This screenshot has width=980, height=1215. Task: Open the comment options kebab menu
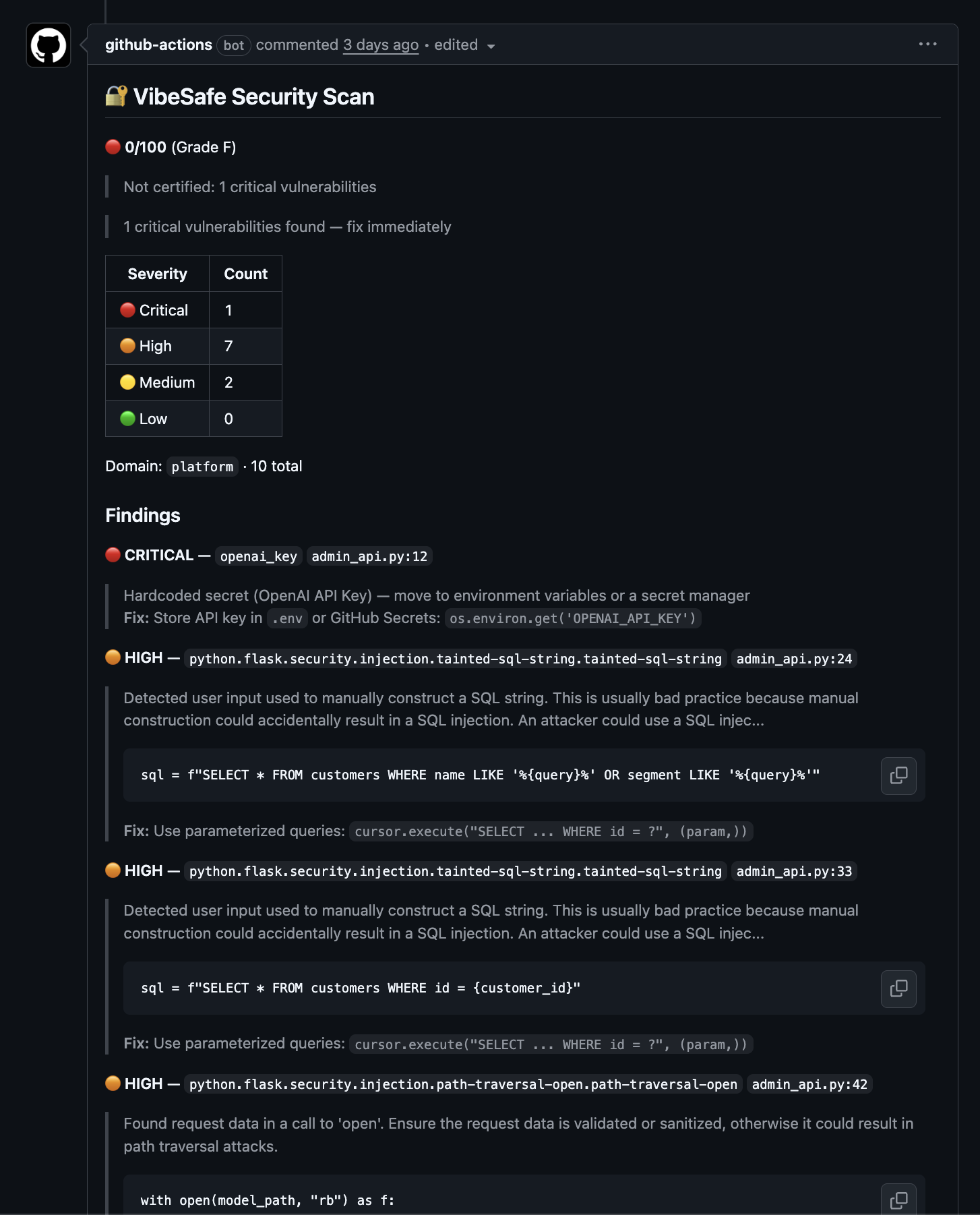click(x=928, y=45)
